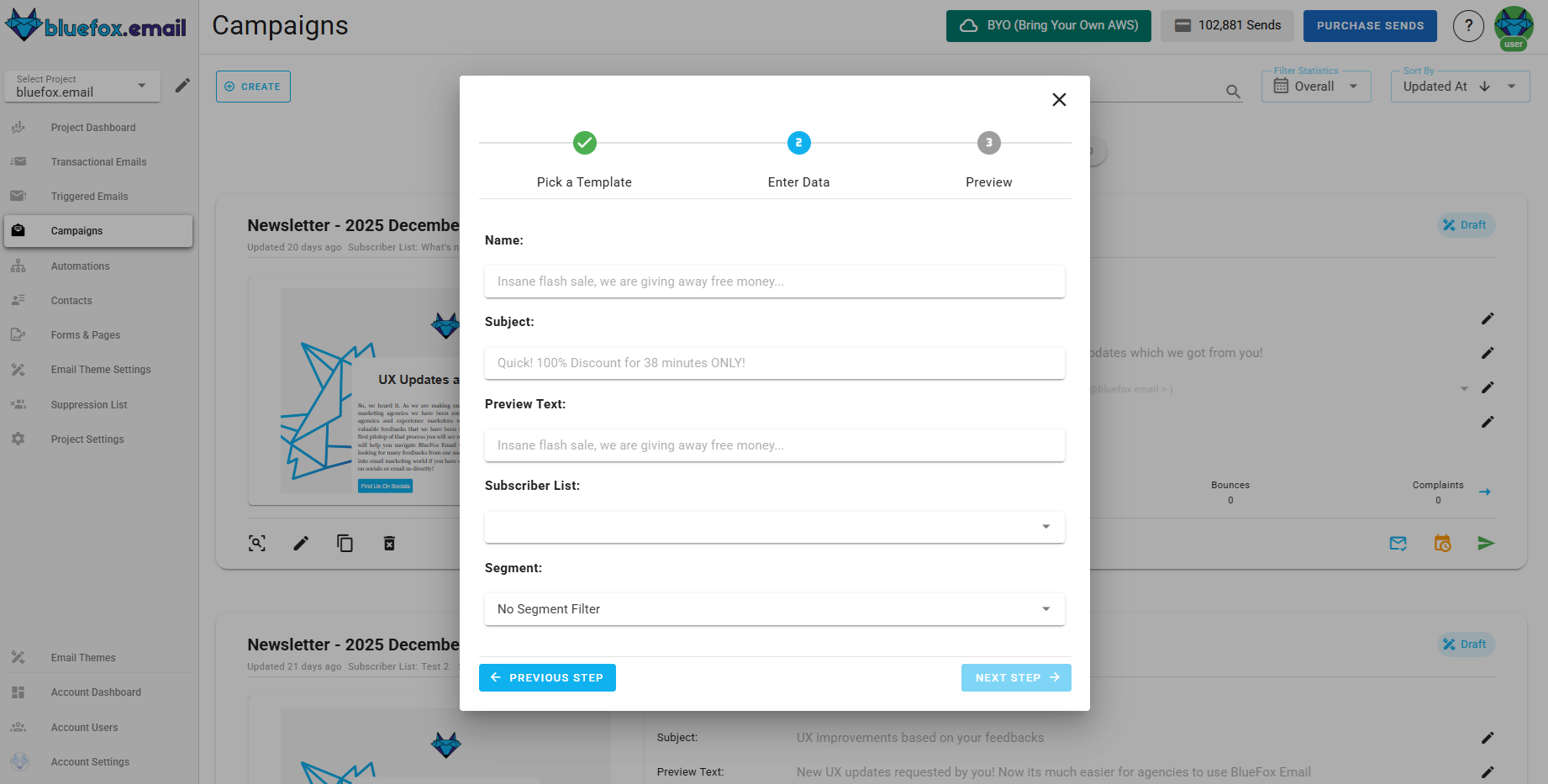Select Transactional Emails in the sidebar
Image resolution: width=1548 pixels, height=784 pixels.
(19, 161)
